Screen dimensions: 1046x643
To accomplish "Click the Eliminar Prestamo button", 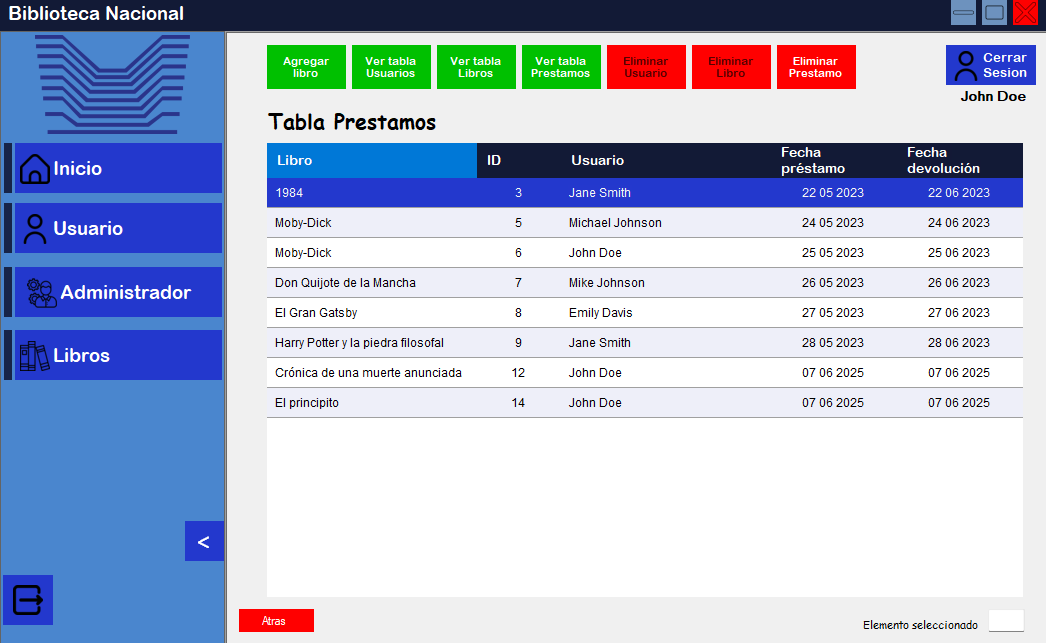I will click(816, 67).
